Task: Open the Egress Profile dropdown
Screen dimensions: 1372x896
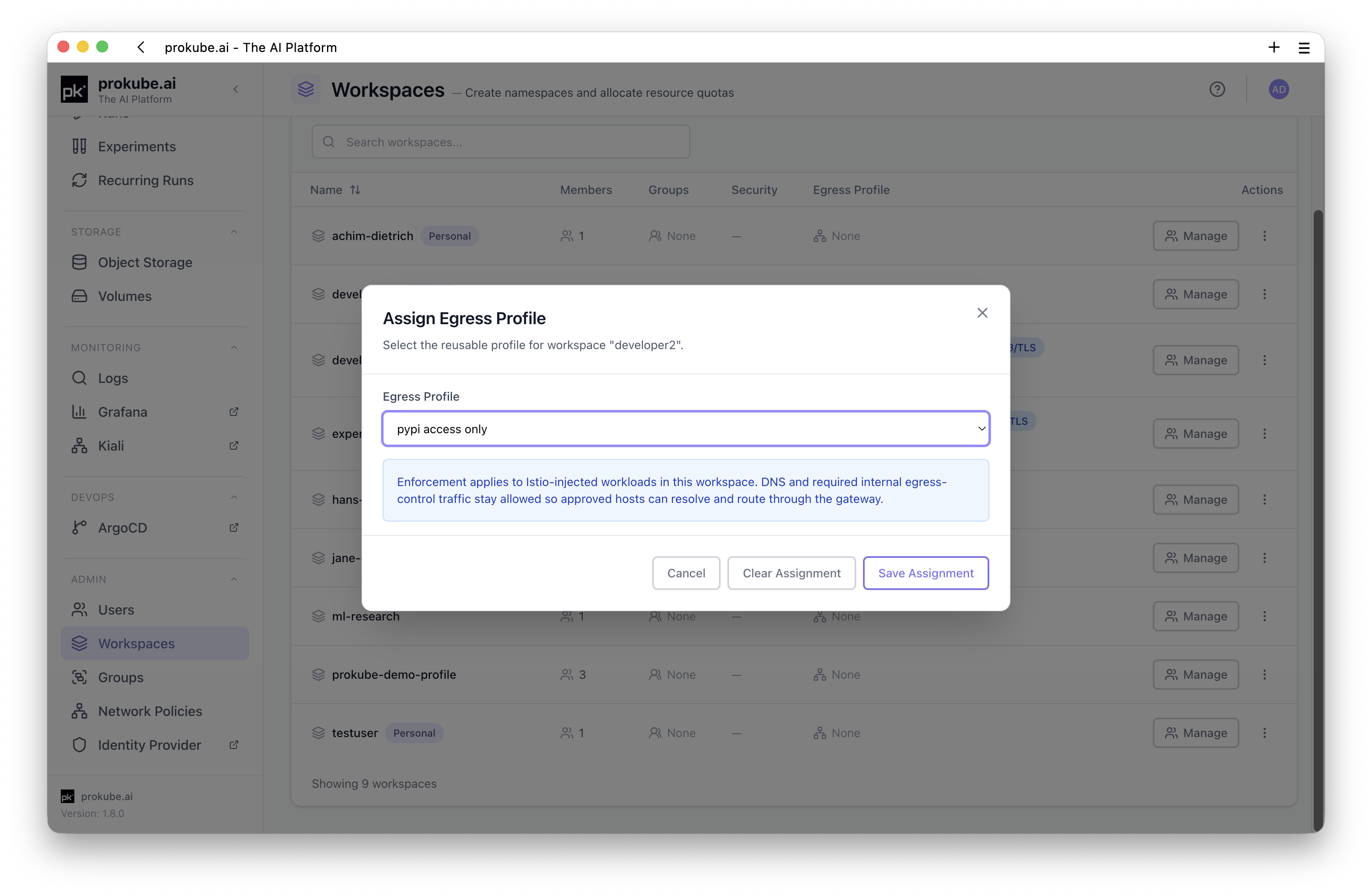Action: (686, 429)
